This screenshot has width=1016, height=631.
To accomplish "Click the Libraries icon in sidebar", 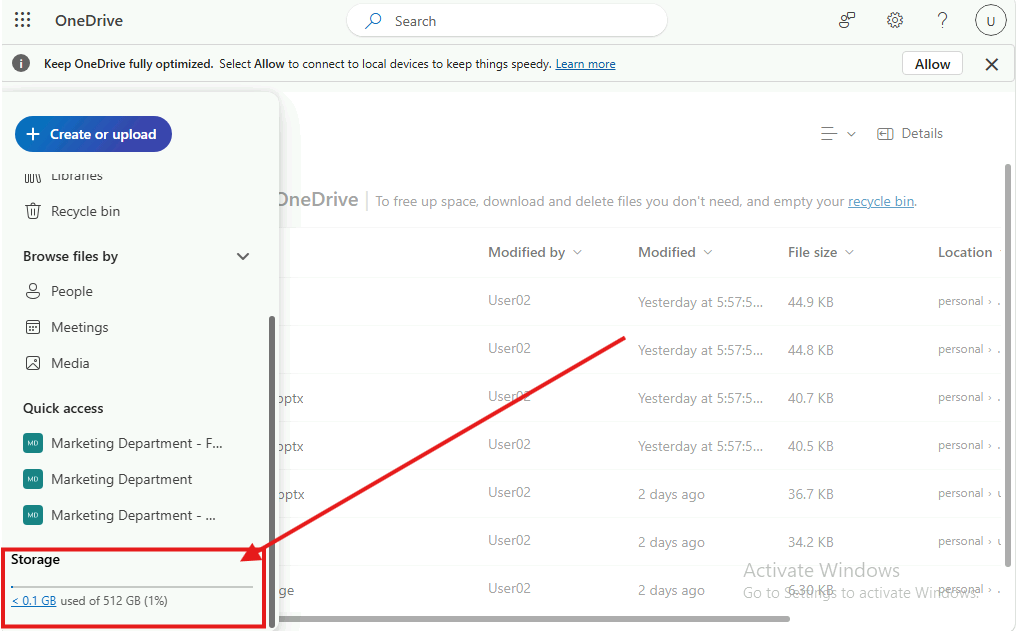I will (x=33, y=177).
